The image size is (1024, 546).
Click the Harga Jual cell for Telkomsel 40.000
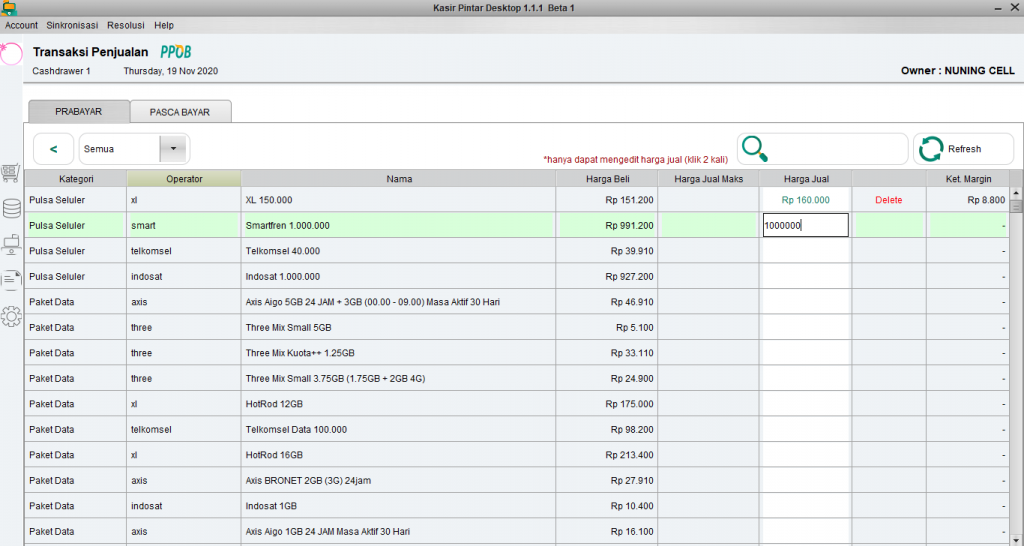click(x=805, y=251)
